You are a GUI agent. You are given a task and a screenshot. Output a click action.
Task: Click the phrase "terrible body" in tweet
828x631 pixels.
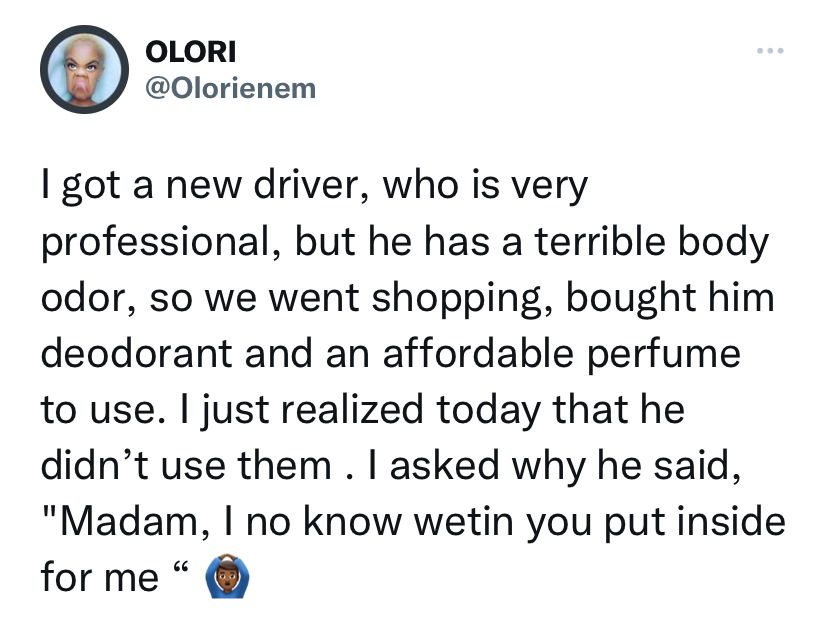pos(652,244)
